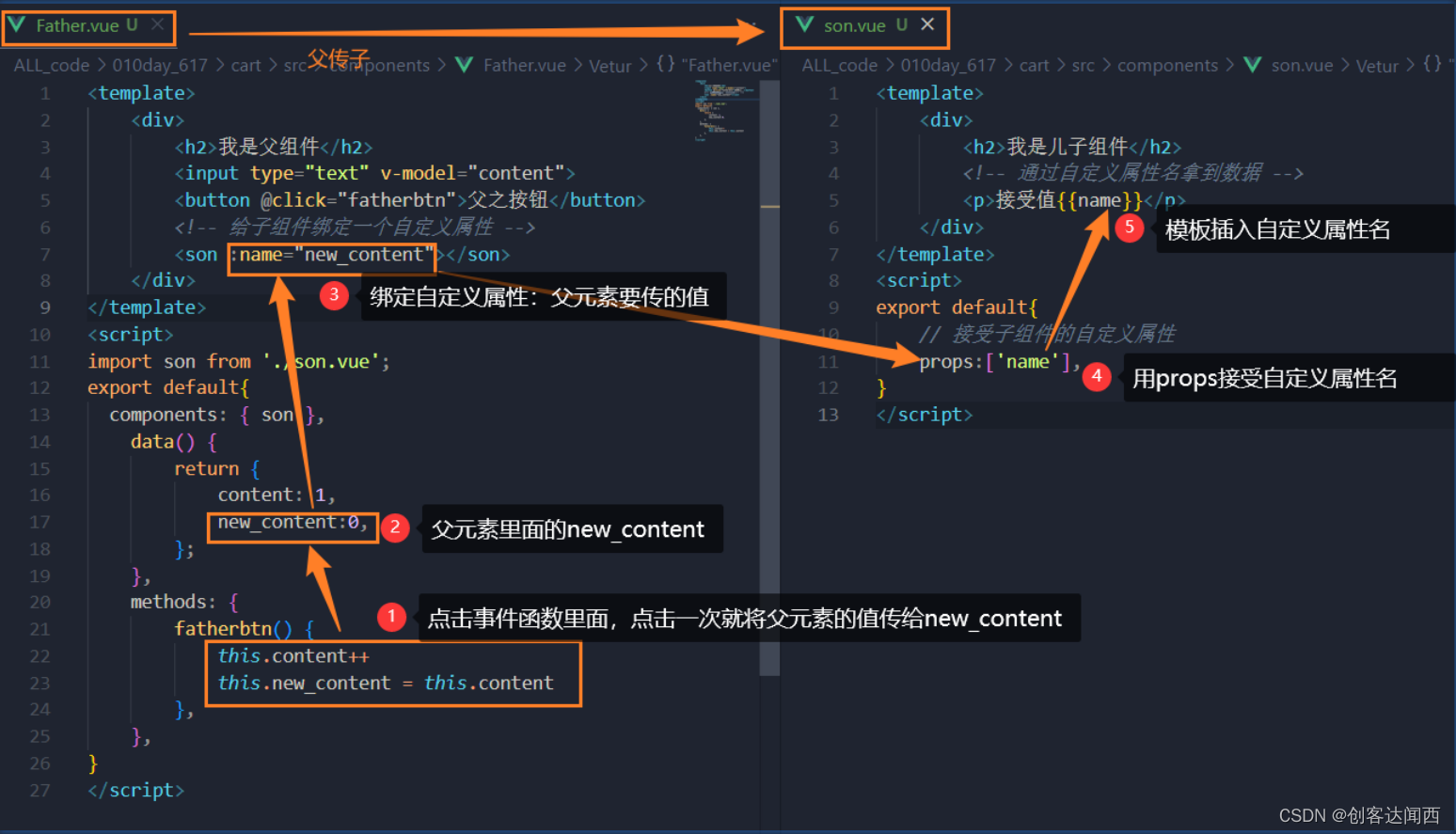The height and width of the screenshot is (834, 1456).
Task: Click the 'import son from' line
Action: pyautogui.click(x=239, y=361)
